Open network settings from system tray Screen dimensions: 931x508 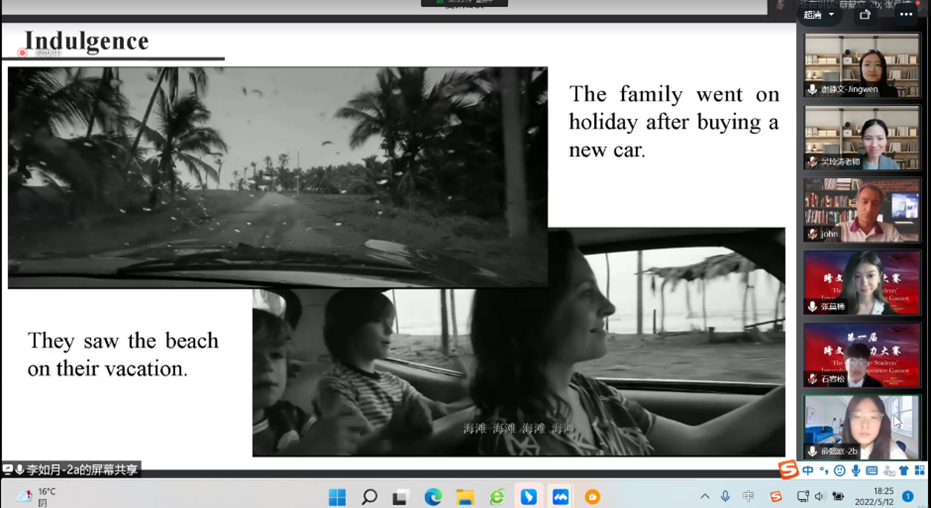pos(803,496)
